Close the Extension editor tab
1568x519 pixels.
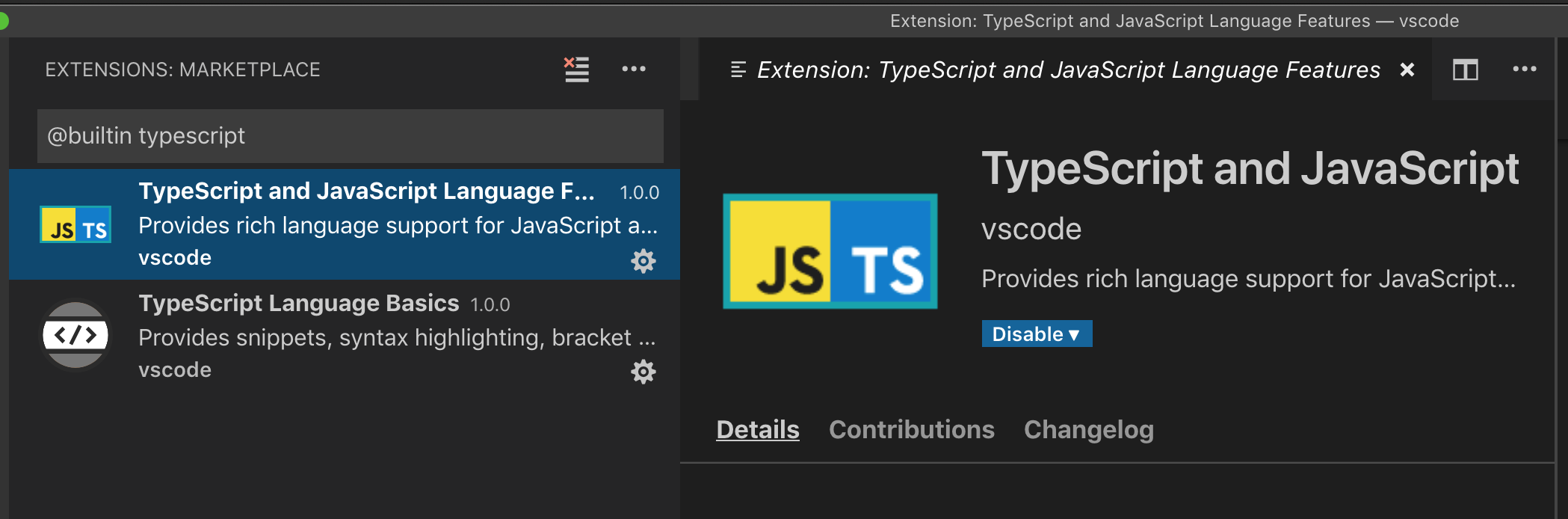[x=1407, y=70]
